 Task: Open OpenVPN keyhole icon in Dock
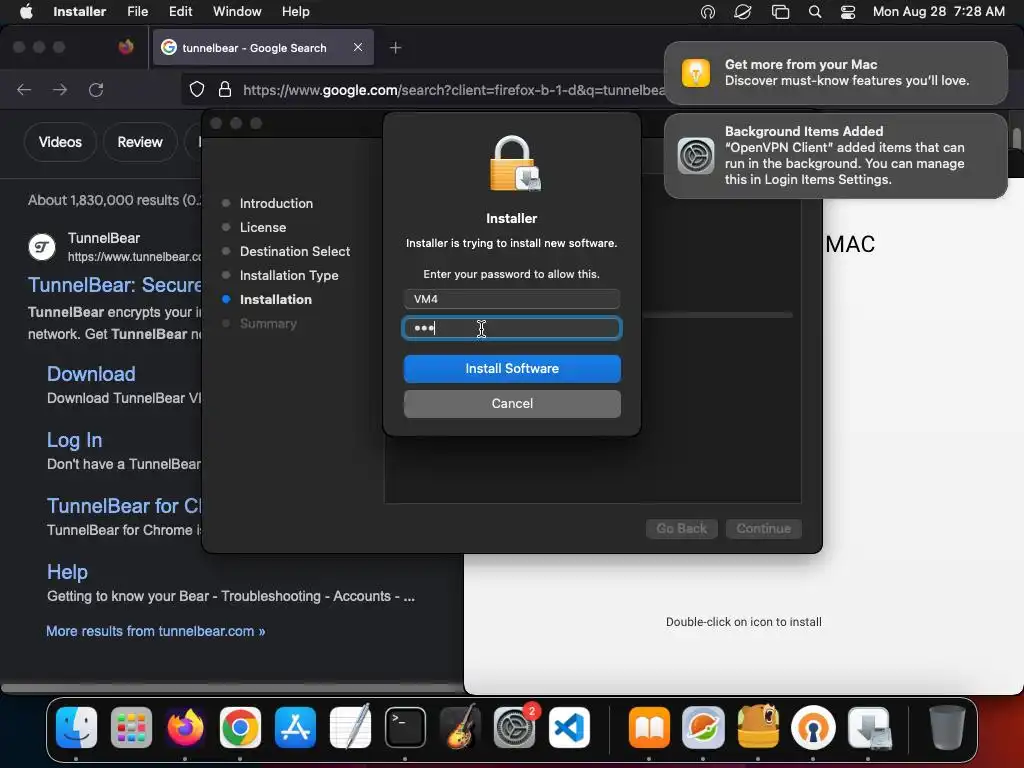(813, 727)
